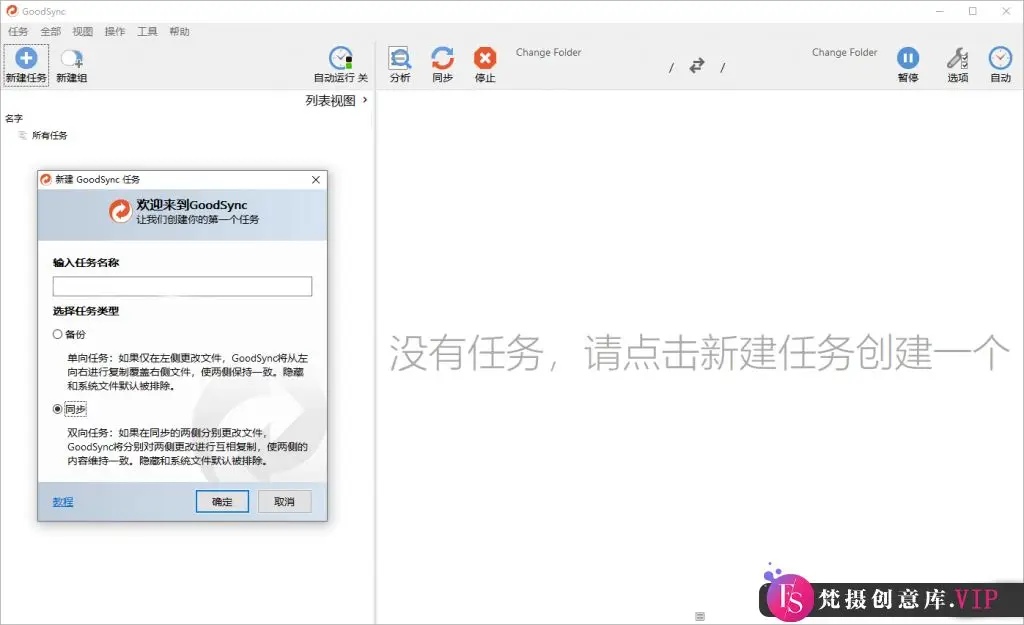1024x625 pixels.
Task: Select the 备份 (Backup) radio button
Action: pyautogui.click(x=57, y=334)
